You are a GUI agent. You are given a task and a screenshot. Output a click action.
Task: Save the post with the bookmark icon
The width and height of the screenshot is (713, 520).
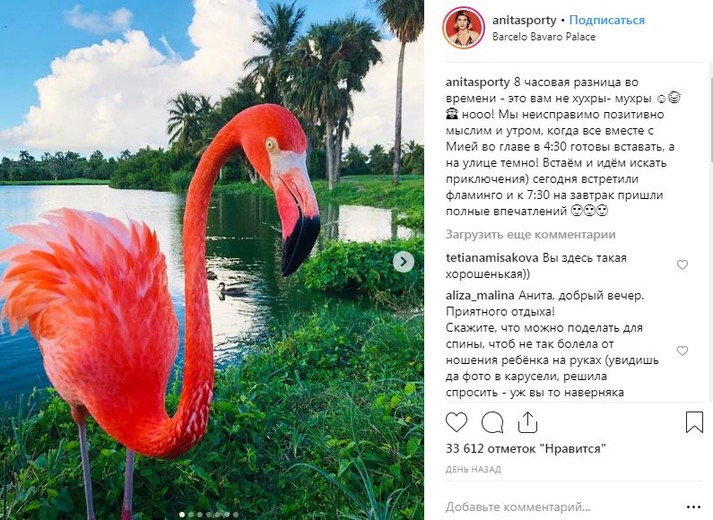(694, 422)
